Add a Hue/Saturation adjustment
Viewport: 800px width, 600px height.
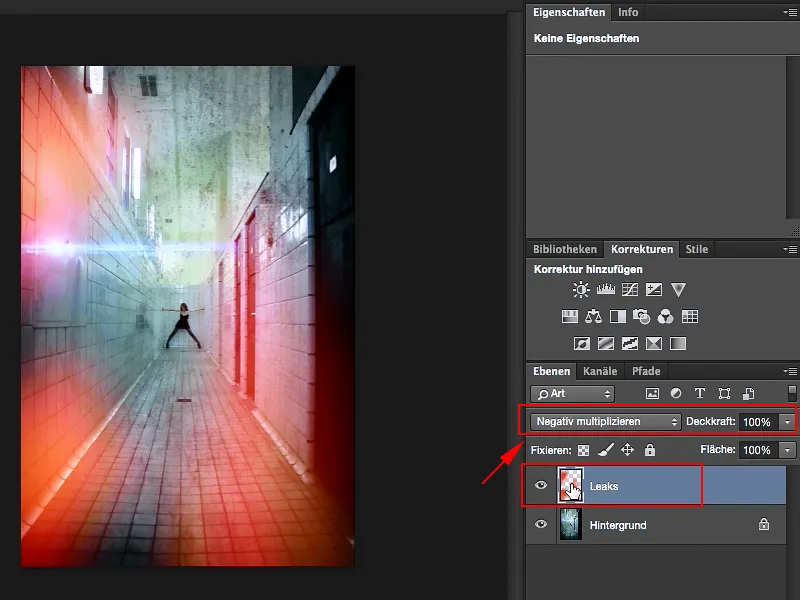tap(569, 317)
